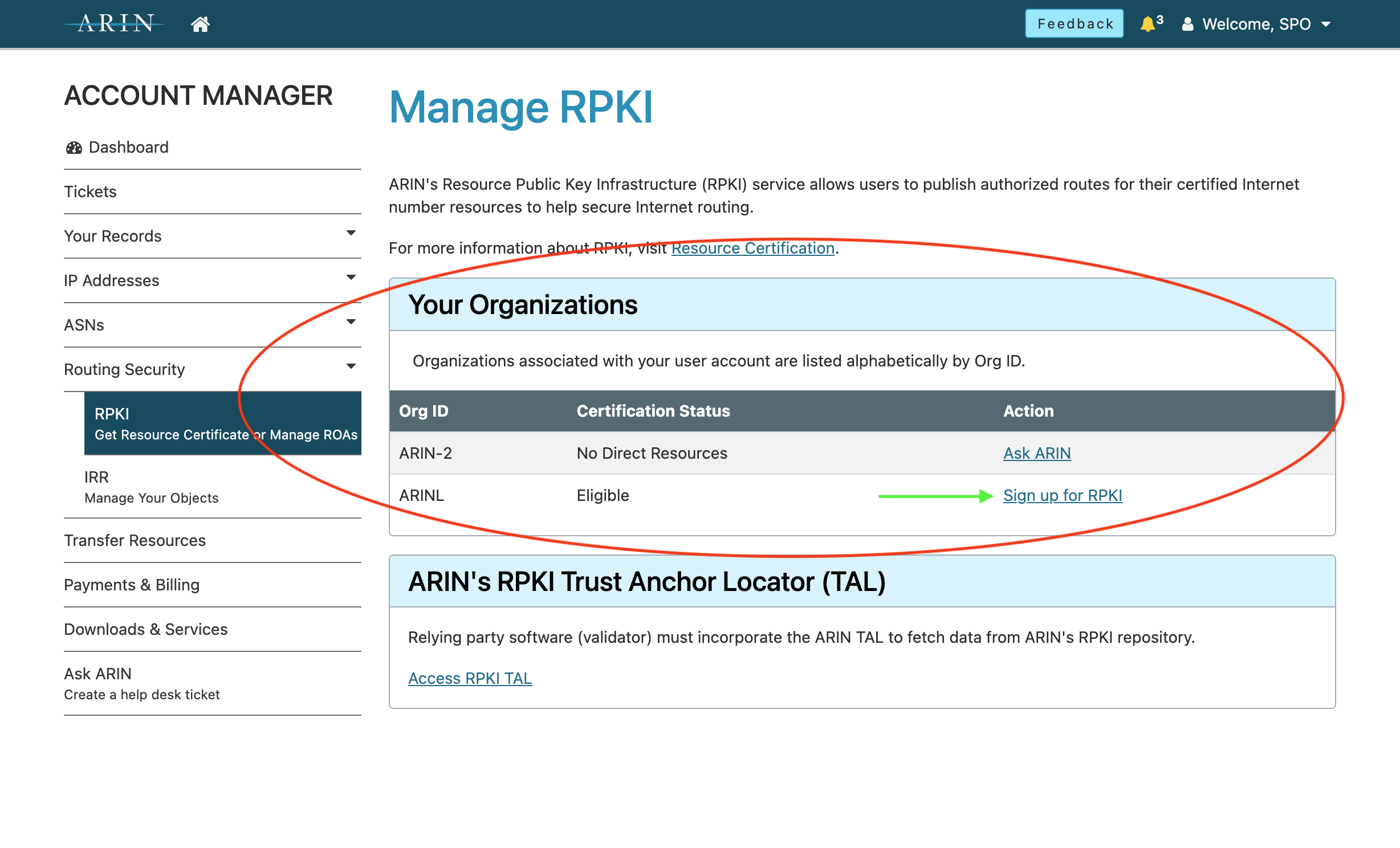Select Routing Security menu item
The image size is (1400, 848).
[124, 369]
